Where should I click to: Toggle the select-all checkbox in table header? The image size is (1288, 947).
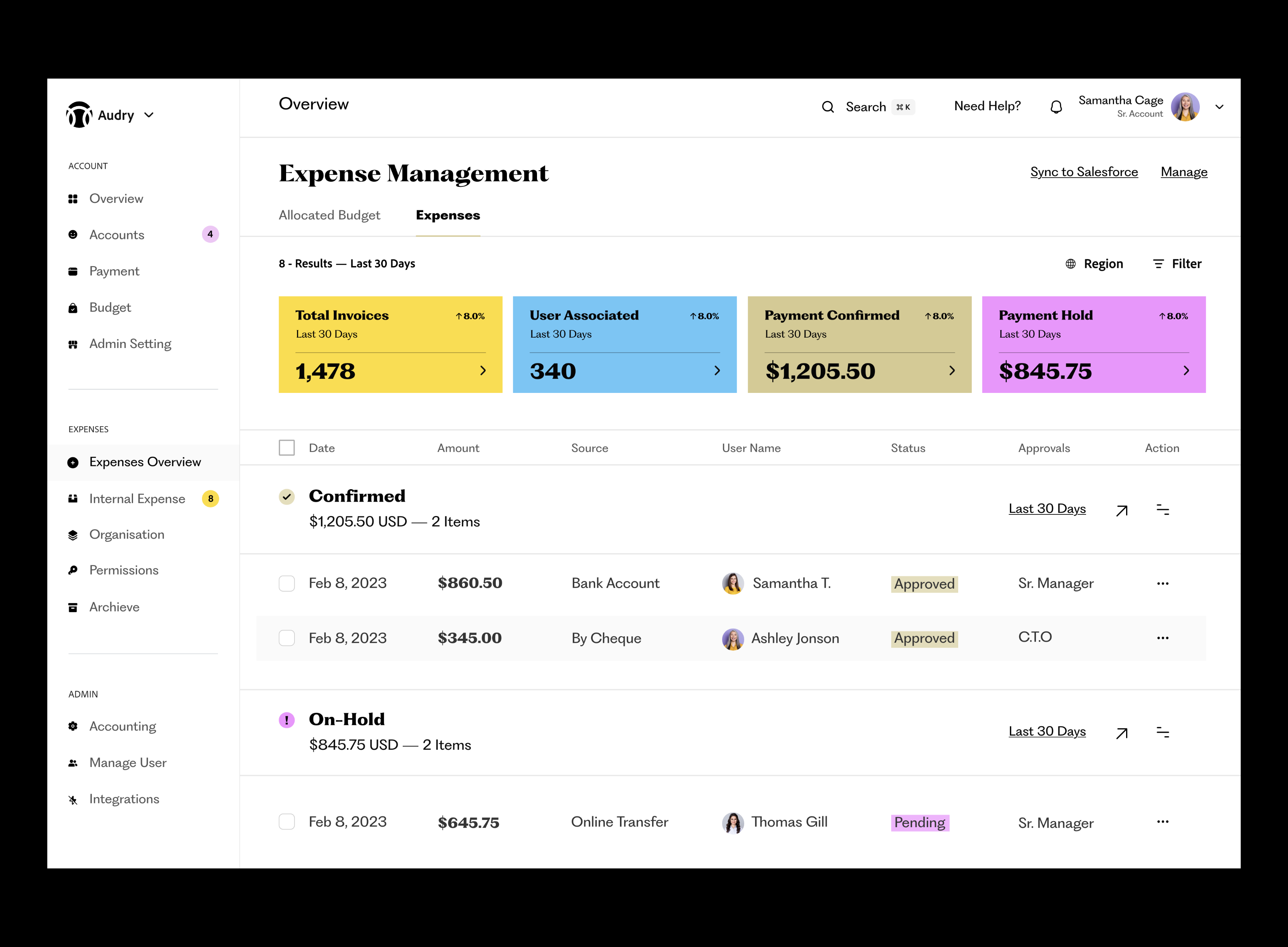pyautogui.click(x=287, y=448)
